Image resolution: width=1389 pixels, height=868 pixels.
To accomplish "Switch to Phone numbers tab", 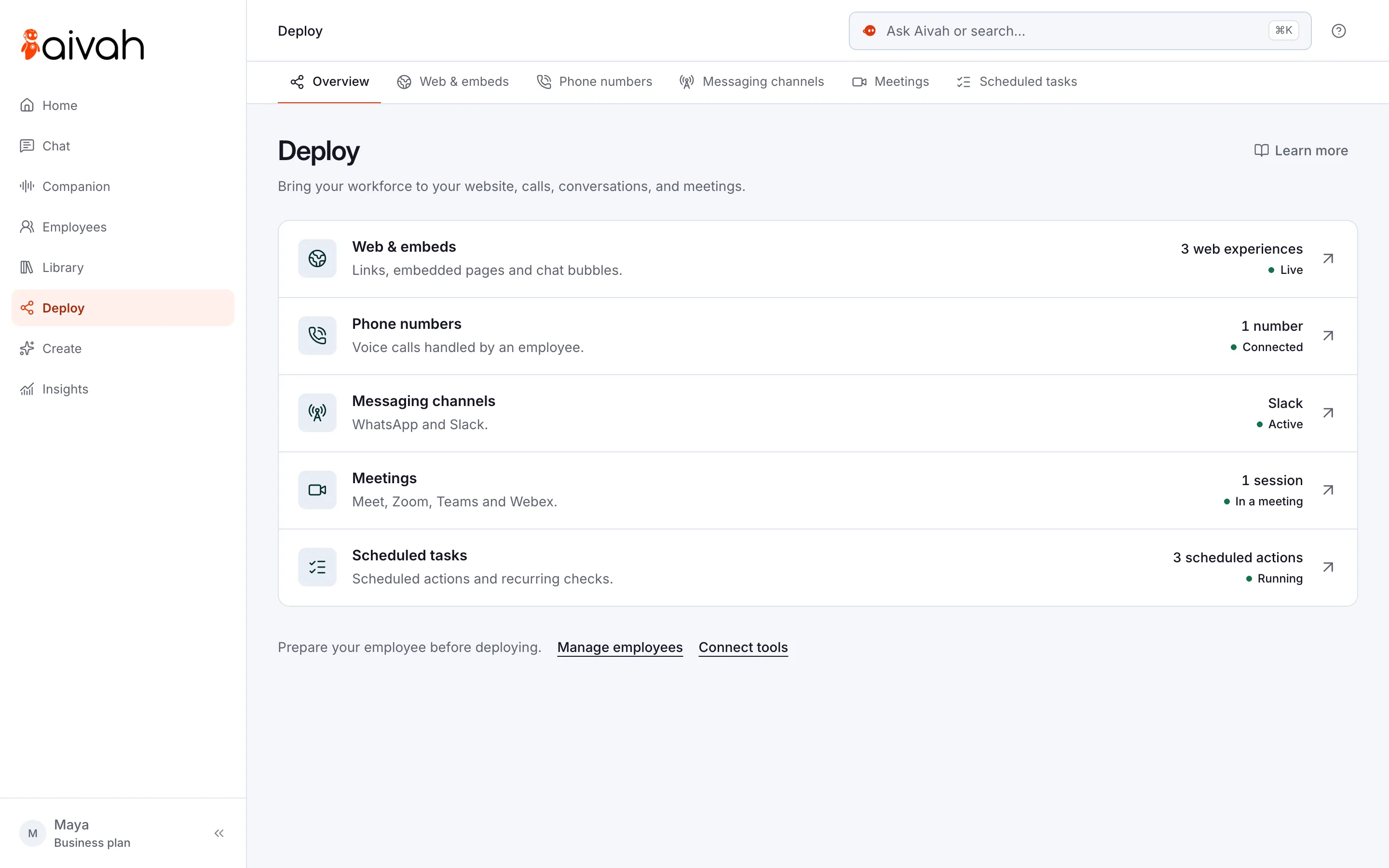I will (595, 81).
